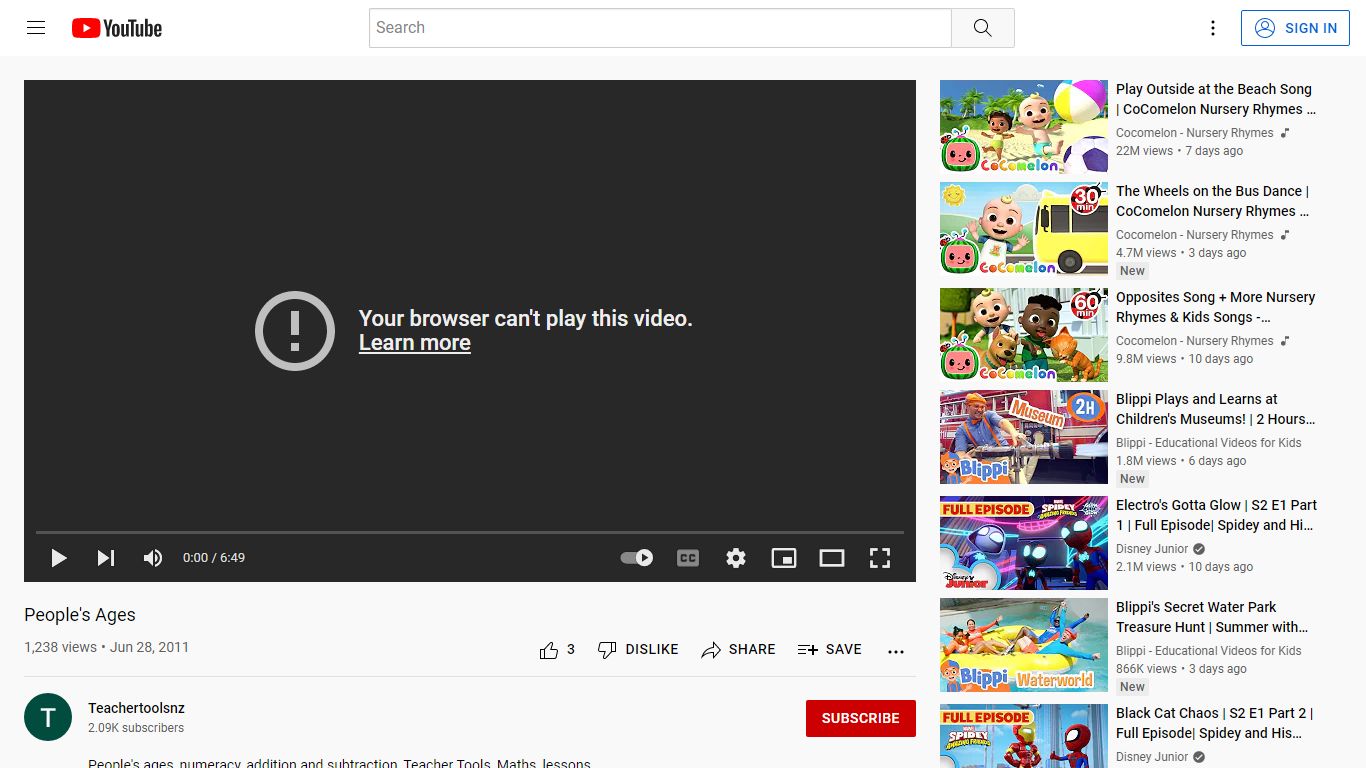Open the Teachertoolsnz channel name link

137,708
